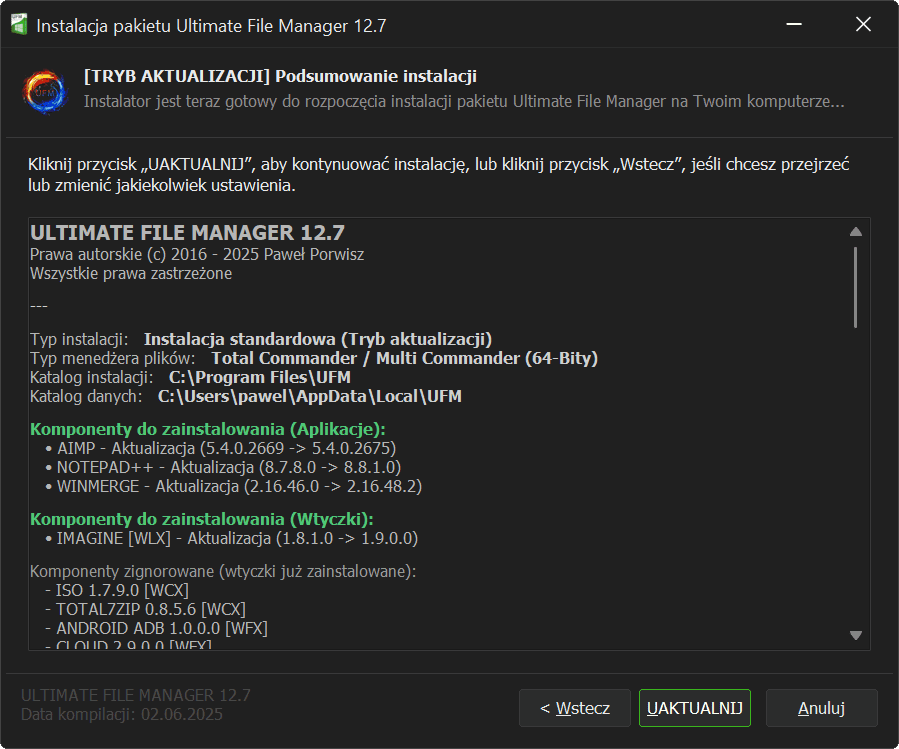Select the WINMERGE update entry
This screenshot has height=749, width=899.
click(239, 486)
